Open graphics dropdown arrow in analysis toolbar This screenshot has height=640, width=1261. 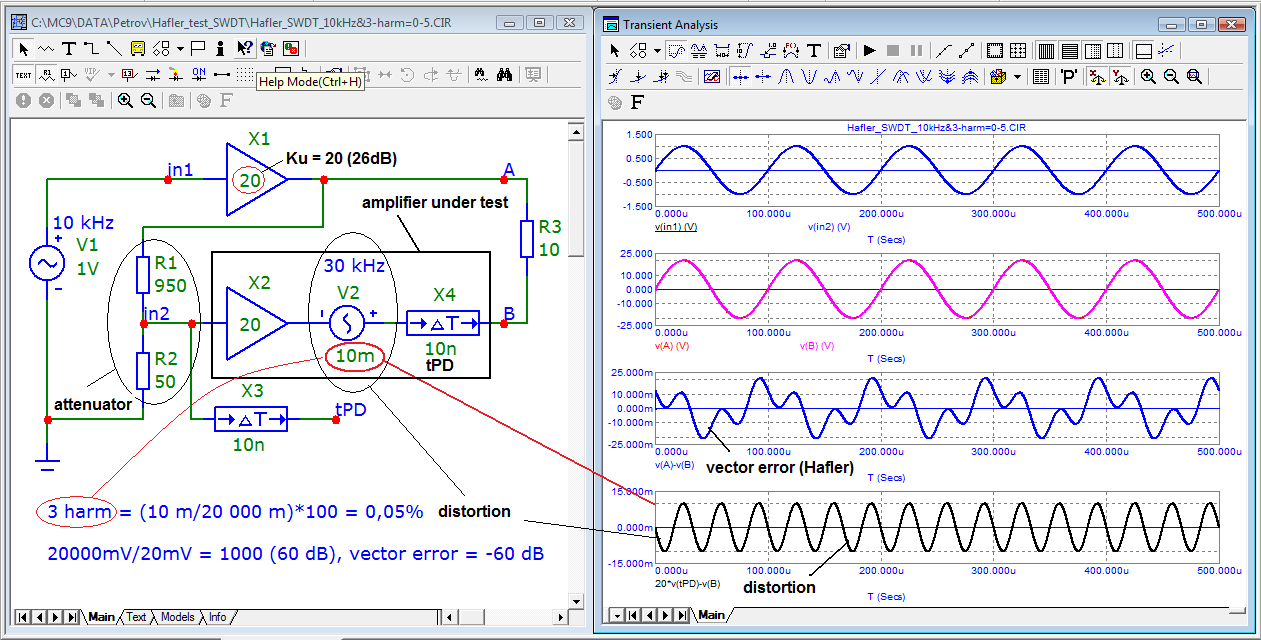pos(657,50)
